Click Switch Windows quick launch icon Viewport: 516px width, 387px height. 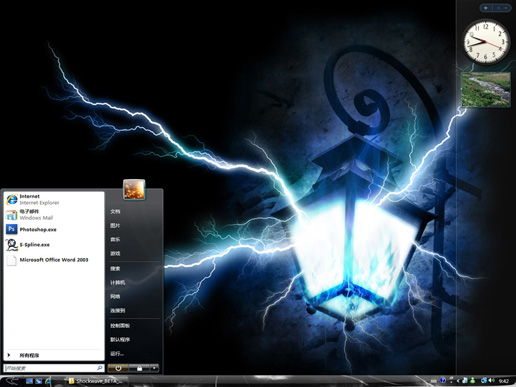[x=38, y=381]
